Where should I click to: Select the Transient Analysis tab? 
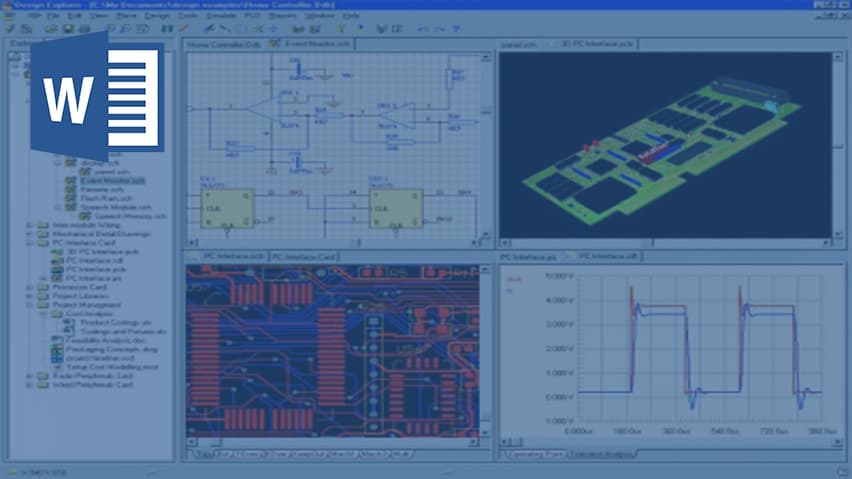(x=600, y=454)
